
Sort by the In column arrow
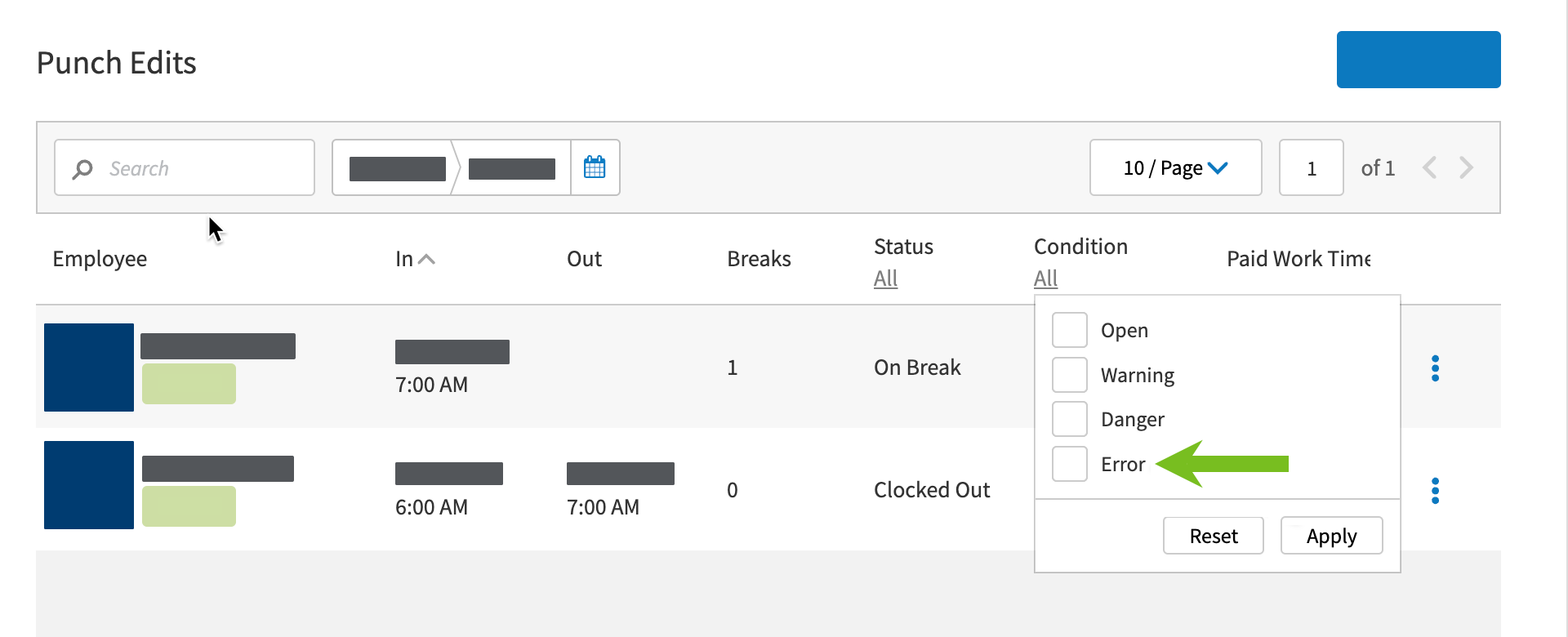coord(426,260)
